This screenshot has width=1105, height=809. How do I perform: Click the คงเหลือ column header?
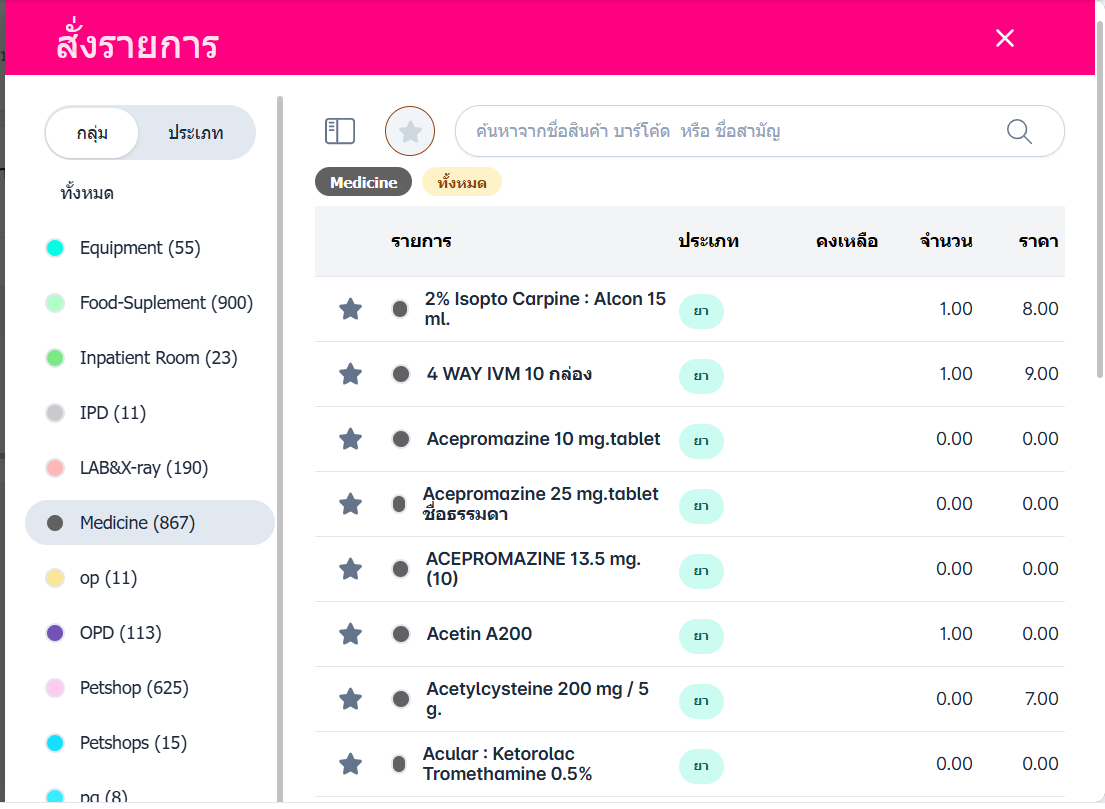pyautogui.click(x=846, y=241)
